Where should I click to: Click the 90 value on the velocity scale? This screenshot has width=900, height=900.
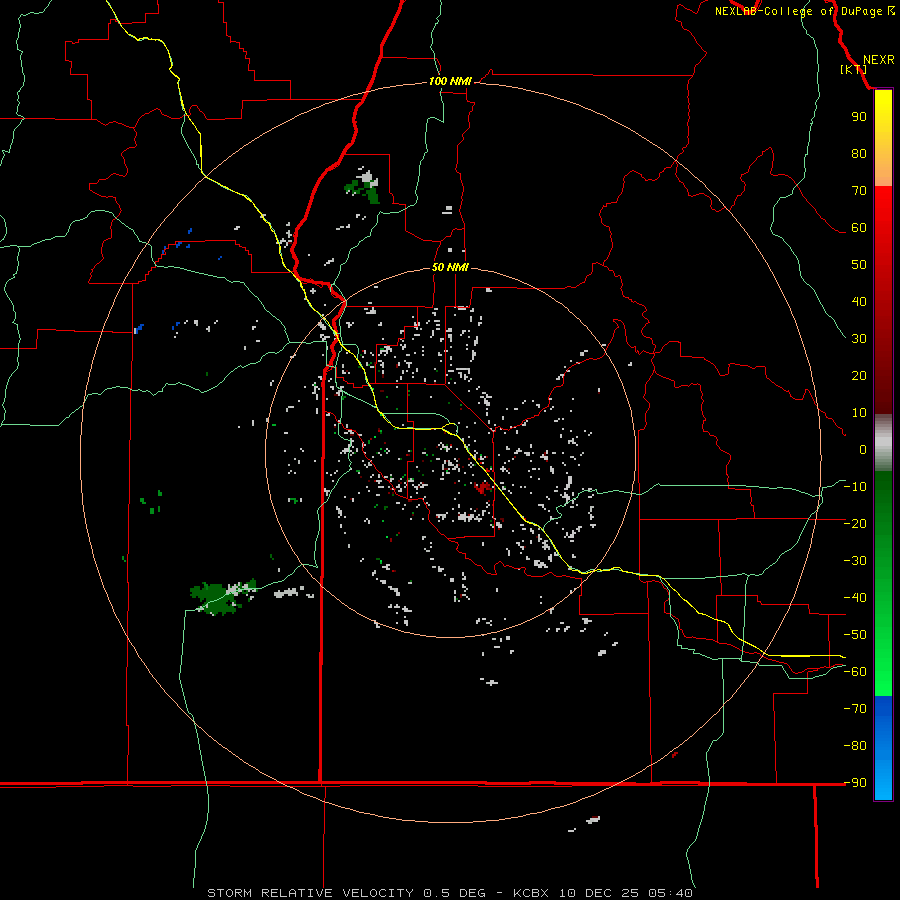859,117
